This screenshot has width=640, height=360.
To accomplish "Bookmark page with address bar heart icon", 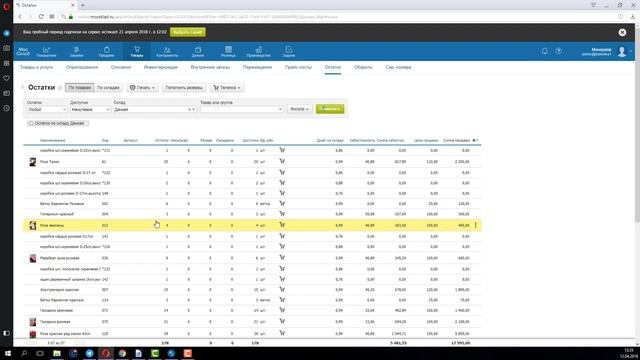I will point(620,17).
